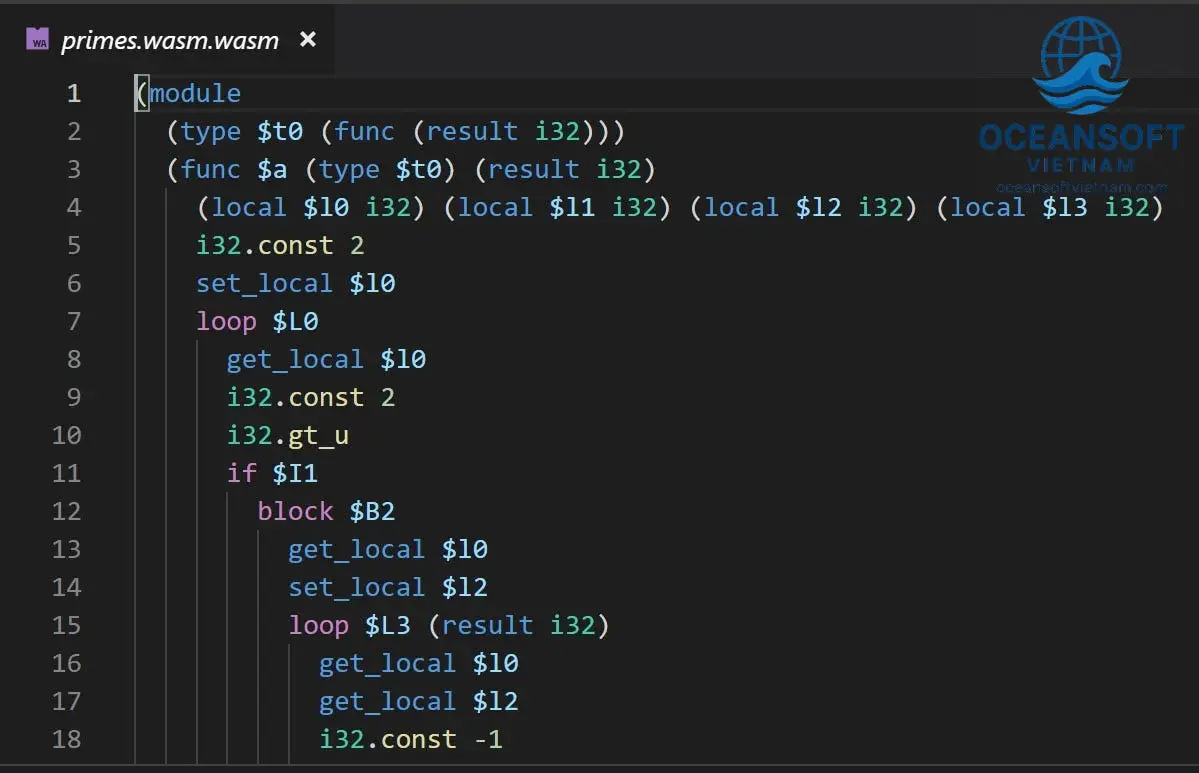Screen dimensions: 1199x773
Task: Click line number 8 in the gutter
Action: click(x=73, y=359)
